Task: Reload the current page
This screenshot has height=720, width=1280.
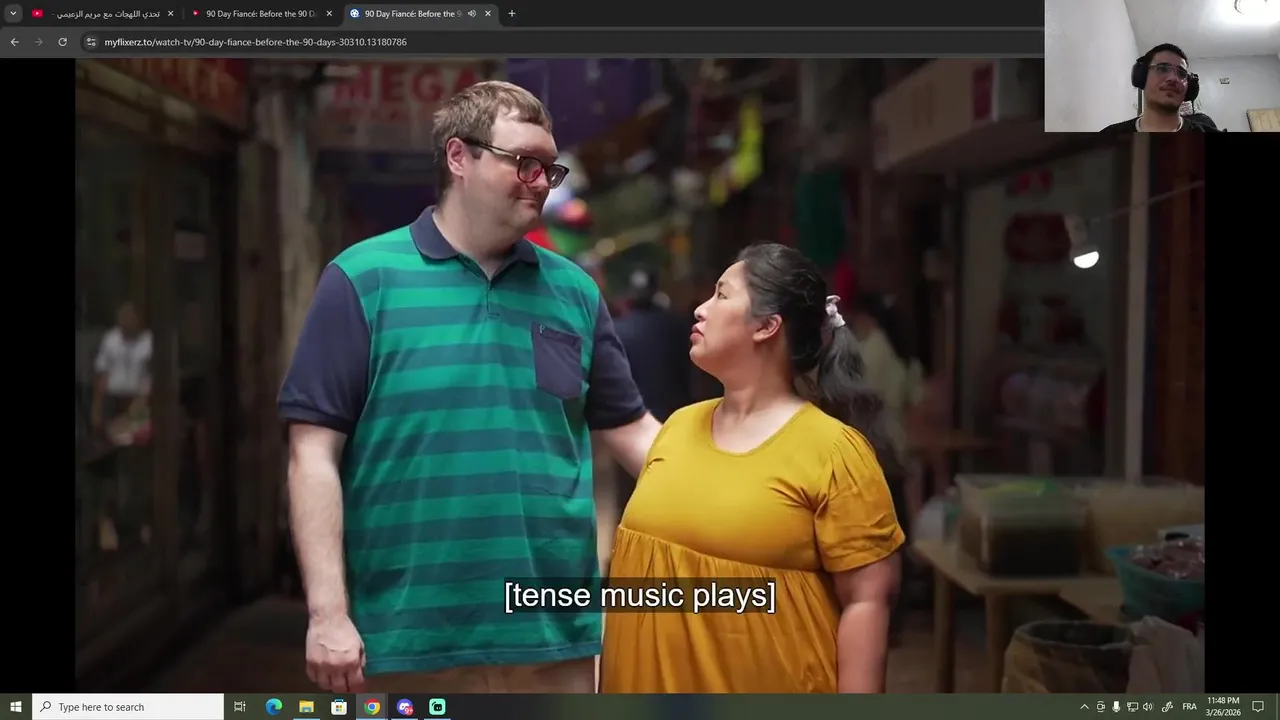Action: (x=63, y=42)
